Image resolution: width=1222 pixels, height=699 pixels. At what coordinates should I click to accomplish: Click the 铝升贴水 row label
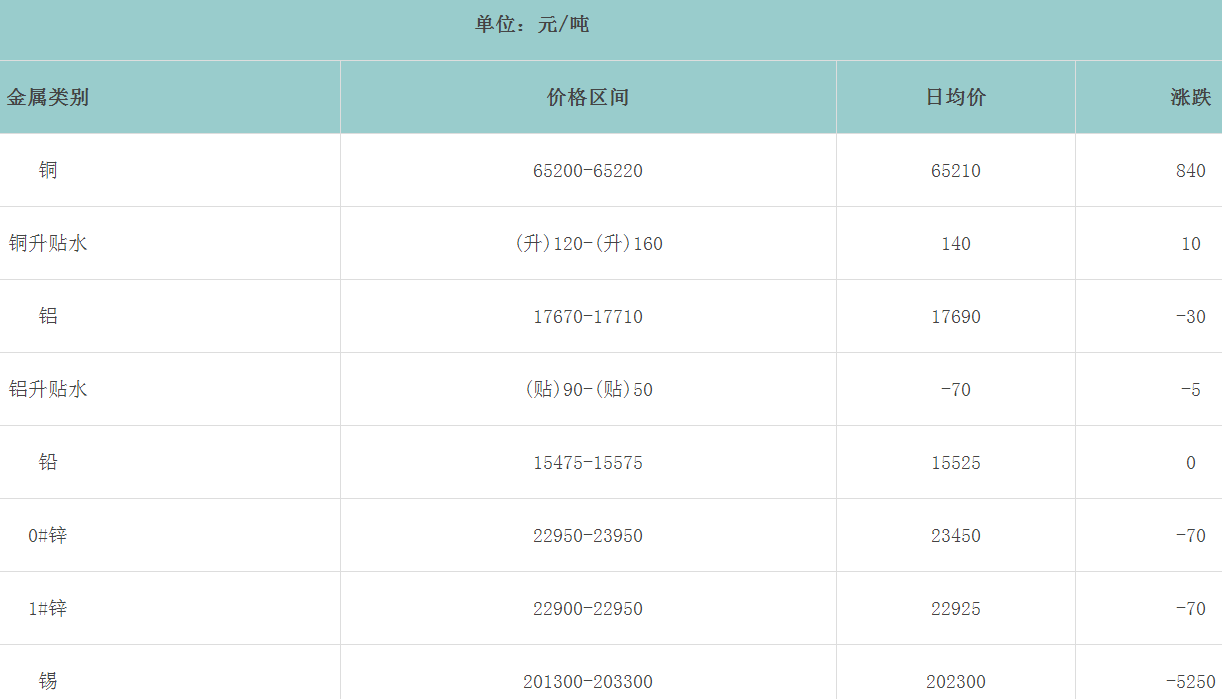(x=48, y=389)
